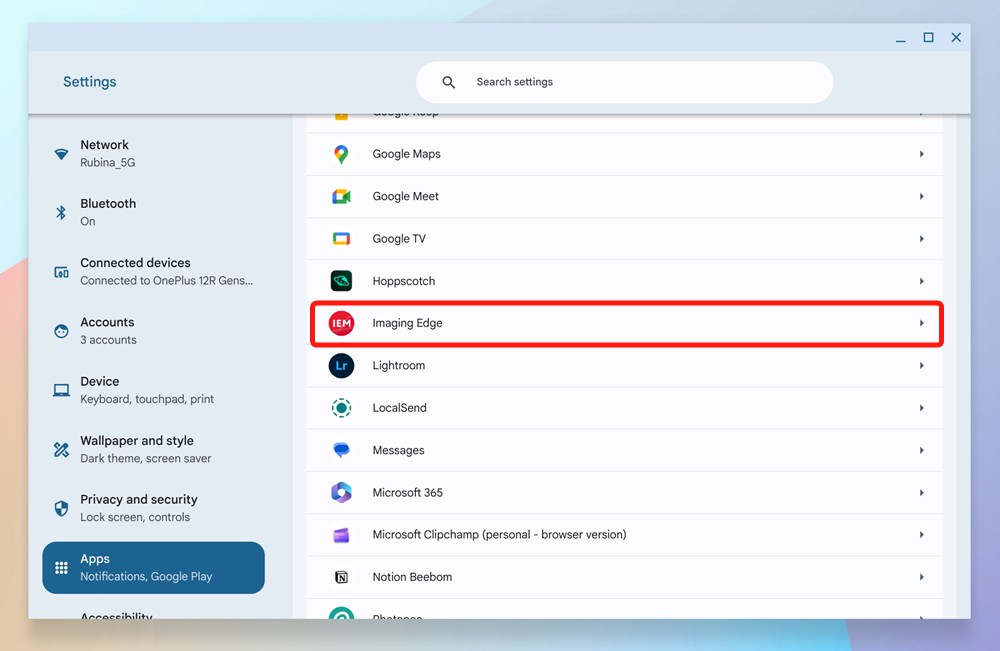Click the Messages app icon
Viewport: 1000px width, 651px height.
coord(341,450)
